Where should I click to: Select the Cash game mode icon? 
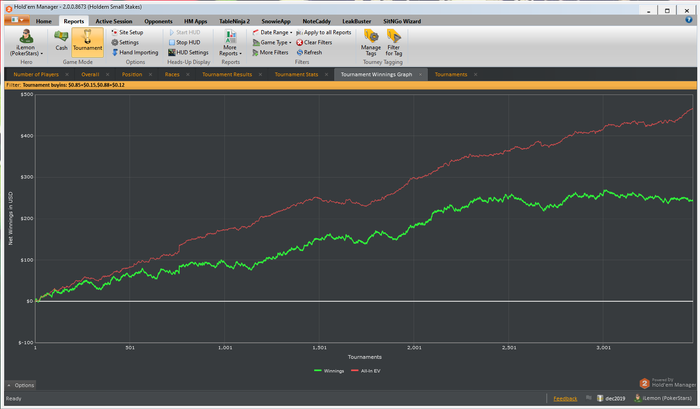click(x=61, y=40)
